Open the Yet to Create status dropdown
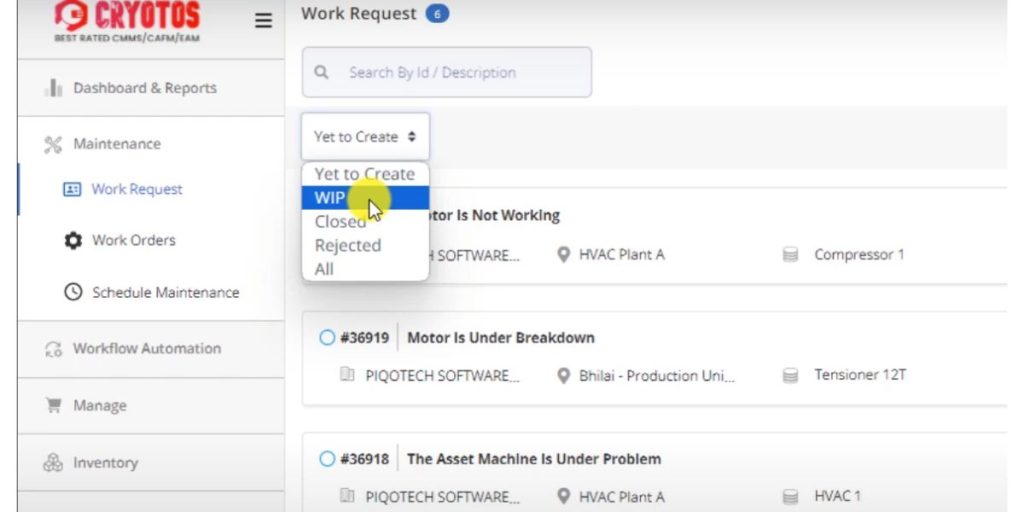This screenshot has width=1024, height=512. tap(365, 137)
